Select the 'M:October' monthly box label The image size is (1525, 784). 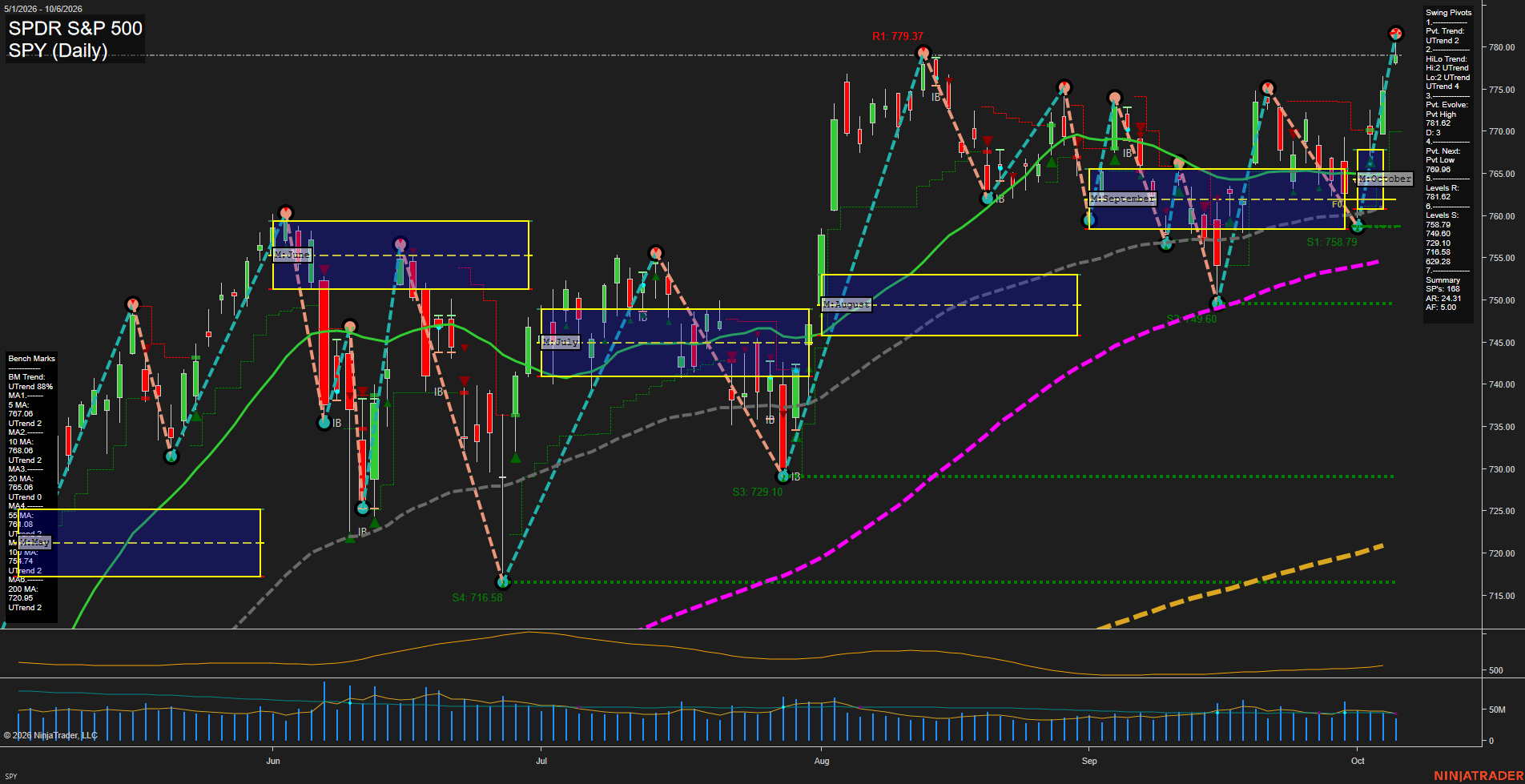click(x=1385, y=179)
